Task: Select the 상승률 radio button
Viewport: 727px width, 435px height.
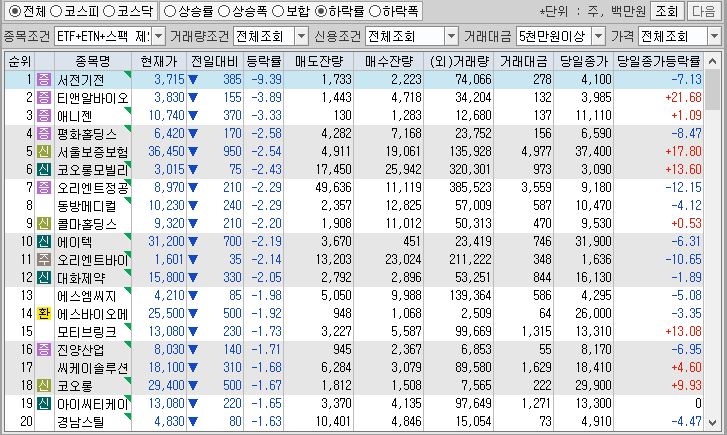Action: [x=170, y=11]
